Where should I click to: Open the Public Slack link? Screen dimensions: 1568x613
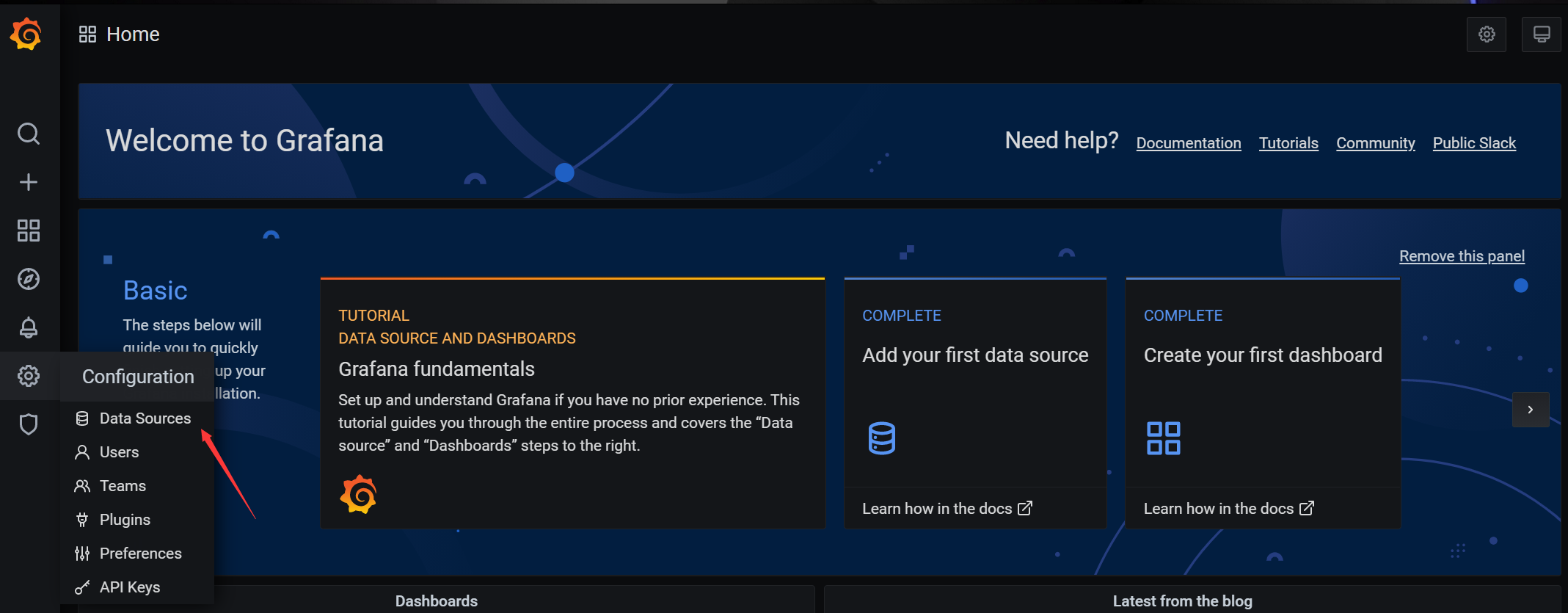(1474, 143)
